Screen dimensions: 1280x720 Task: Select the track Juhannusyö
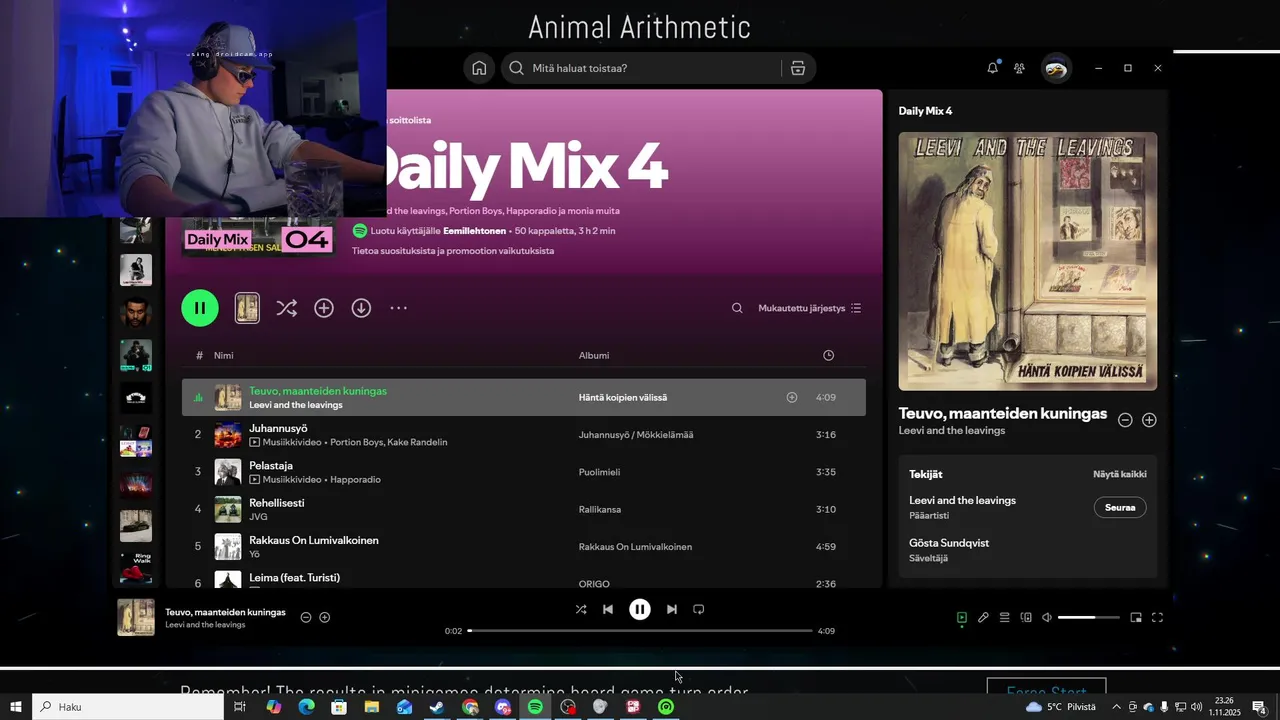coord(278,428)
